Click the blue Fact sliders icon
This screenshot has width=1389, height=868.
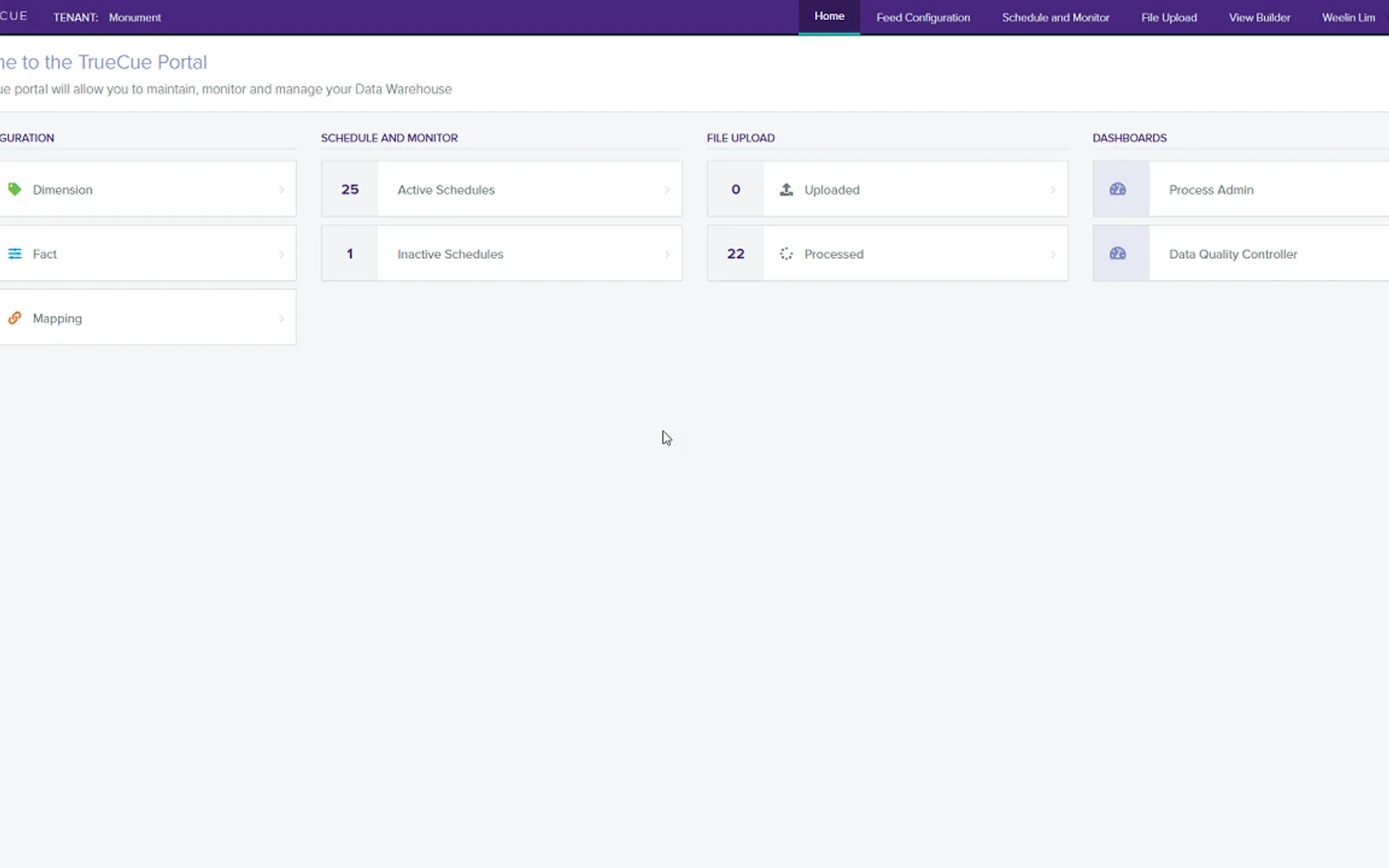click(15, 253)
